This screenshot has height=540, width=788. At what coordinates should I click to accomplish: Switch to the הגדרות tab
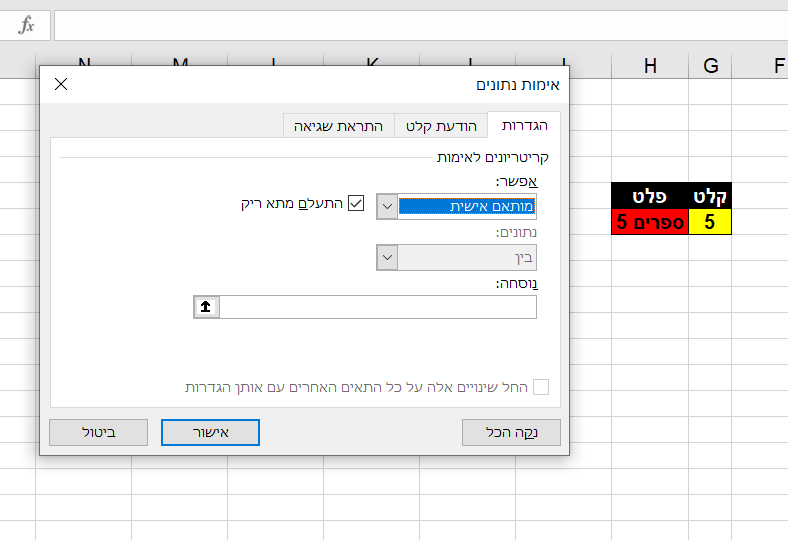[x=524, y=125]
